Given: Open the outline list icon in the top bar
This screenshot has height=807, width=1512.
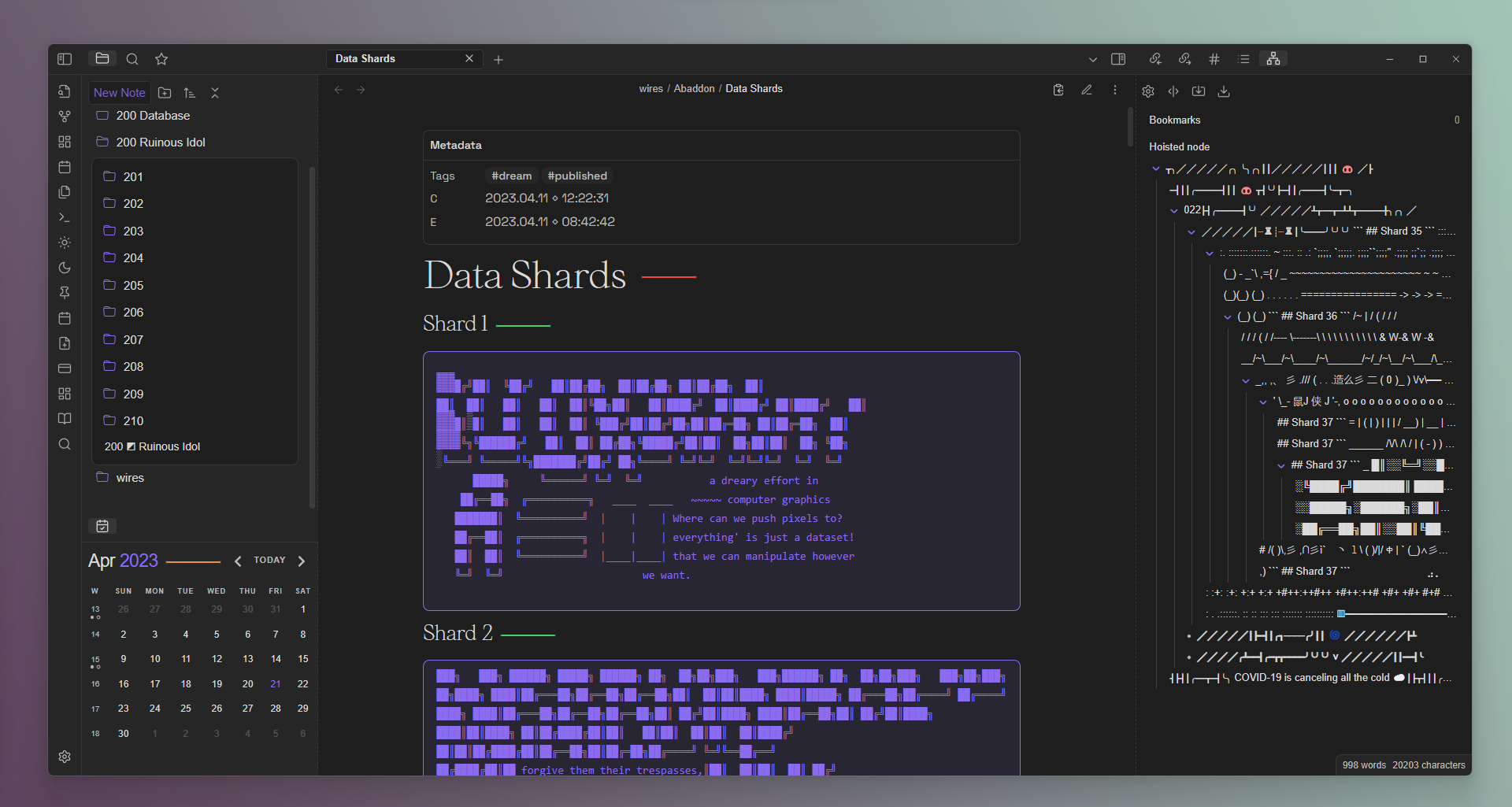Looking at the screenshot, I should (x=1243, y=58).
